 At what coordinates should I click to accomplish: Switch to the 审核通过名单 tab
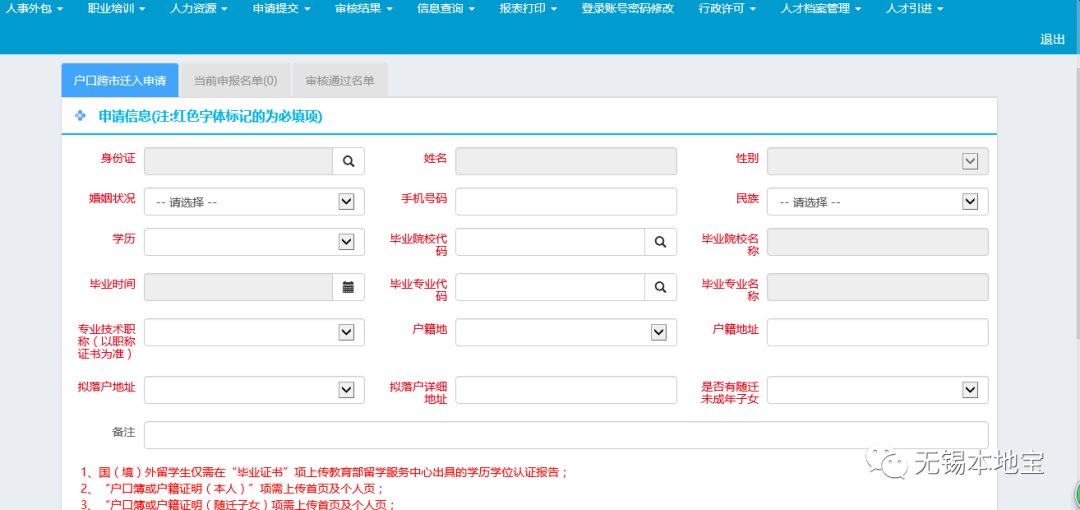[x=340, y=81]
